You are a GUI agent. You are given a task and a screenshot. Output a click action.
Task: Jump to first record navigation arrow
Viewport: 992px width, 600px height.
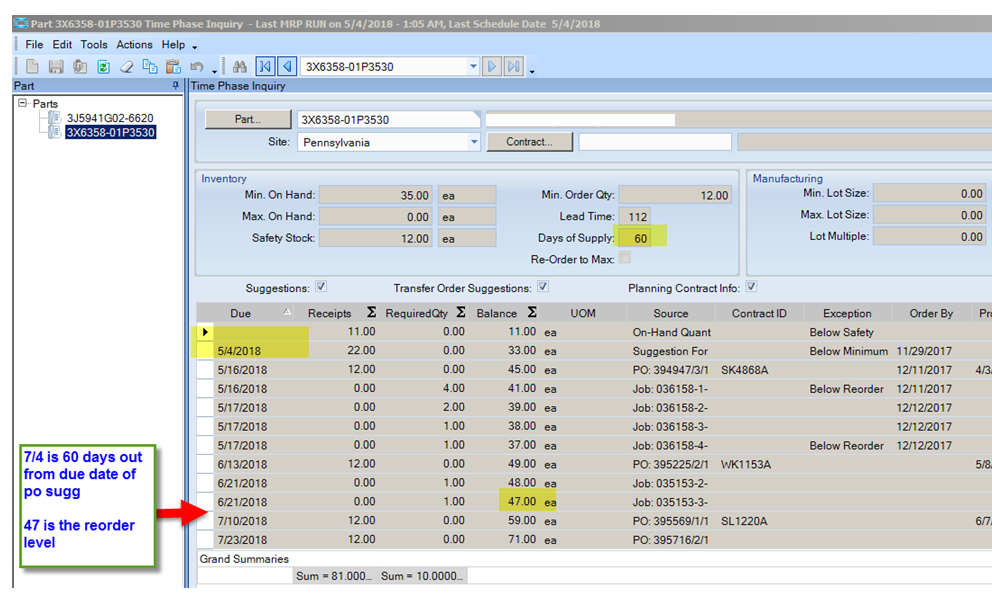point(265,67)
